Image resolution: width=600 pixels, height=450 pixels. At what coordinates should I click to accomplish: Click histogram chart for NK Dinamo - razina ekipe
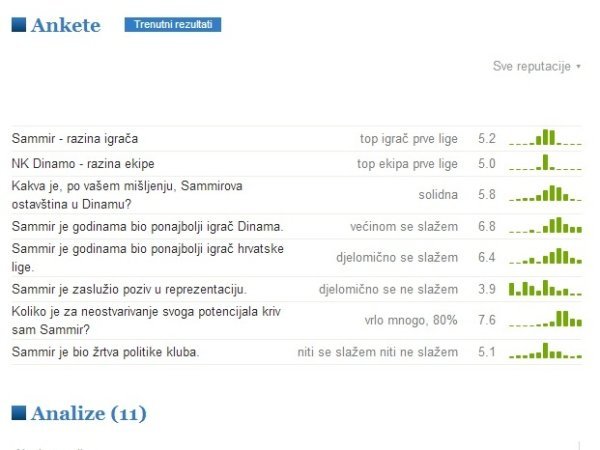pyautogui.click(x=545, y=163)
